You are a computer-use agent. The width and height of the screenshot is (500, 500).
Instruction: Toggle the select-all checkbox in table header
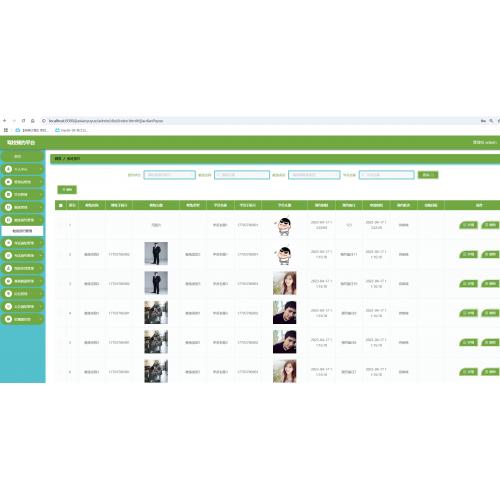click(60, 205)
